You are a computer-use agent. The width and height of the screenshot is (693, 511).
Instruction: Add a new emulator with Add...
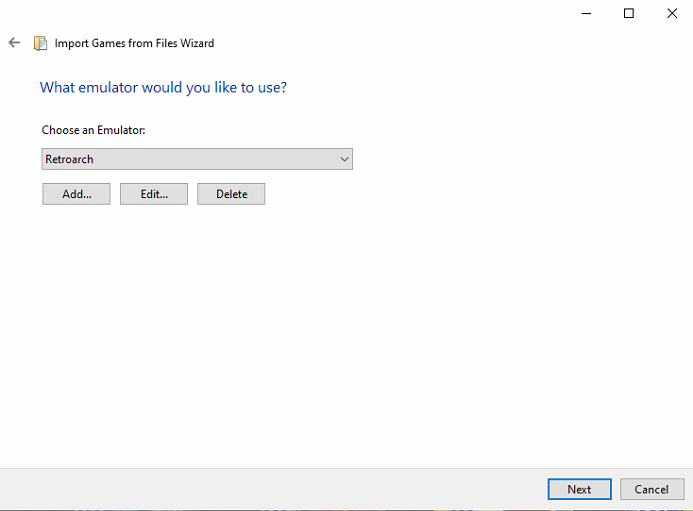click(x=76, y=194)
